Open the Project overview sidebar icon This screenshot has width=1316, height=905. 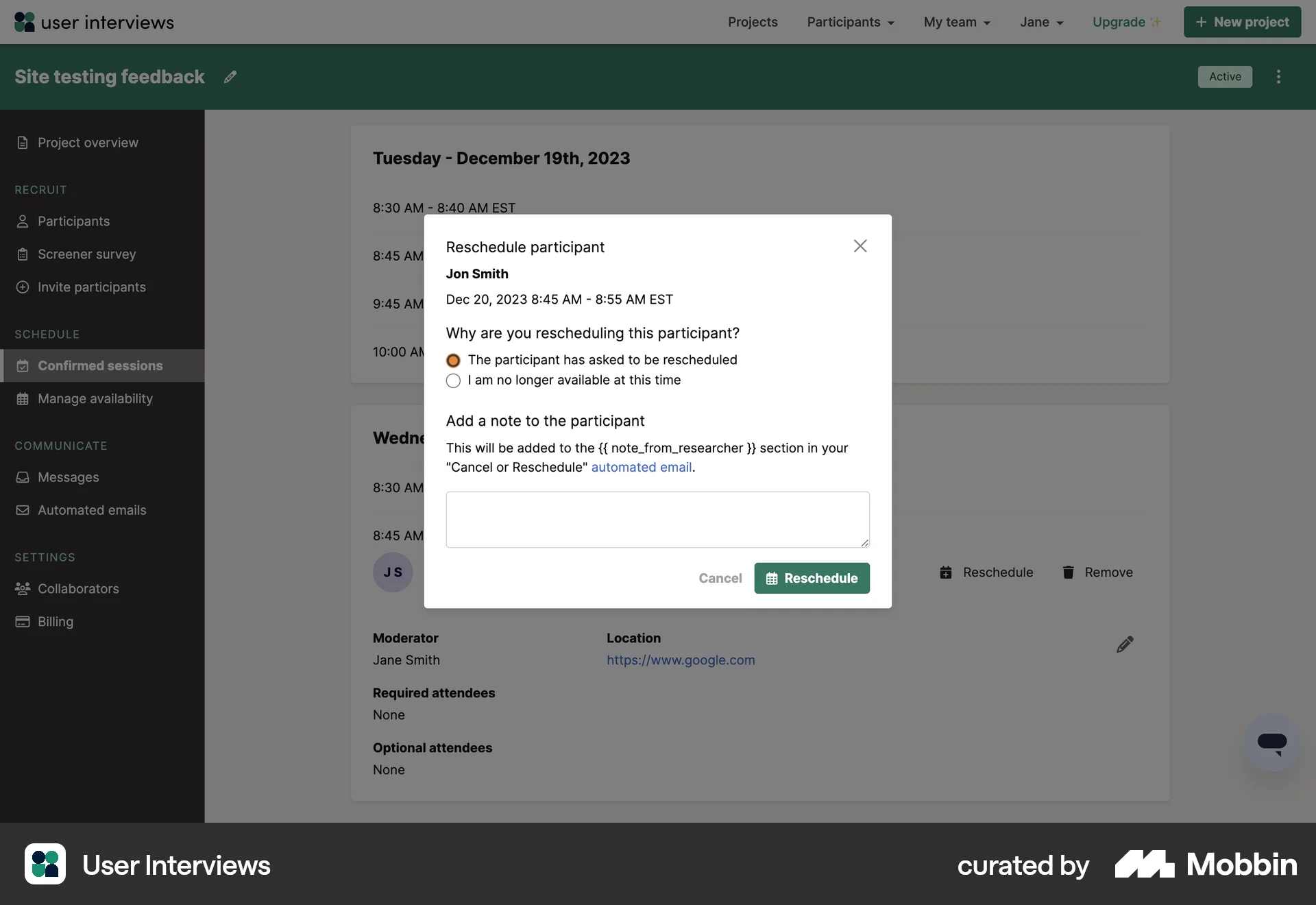click(x=23, y=142)
